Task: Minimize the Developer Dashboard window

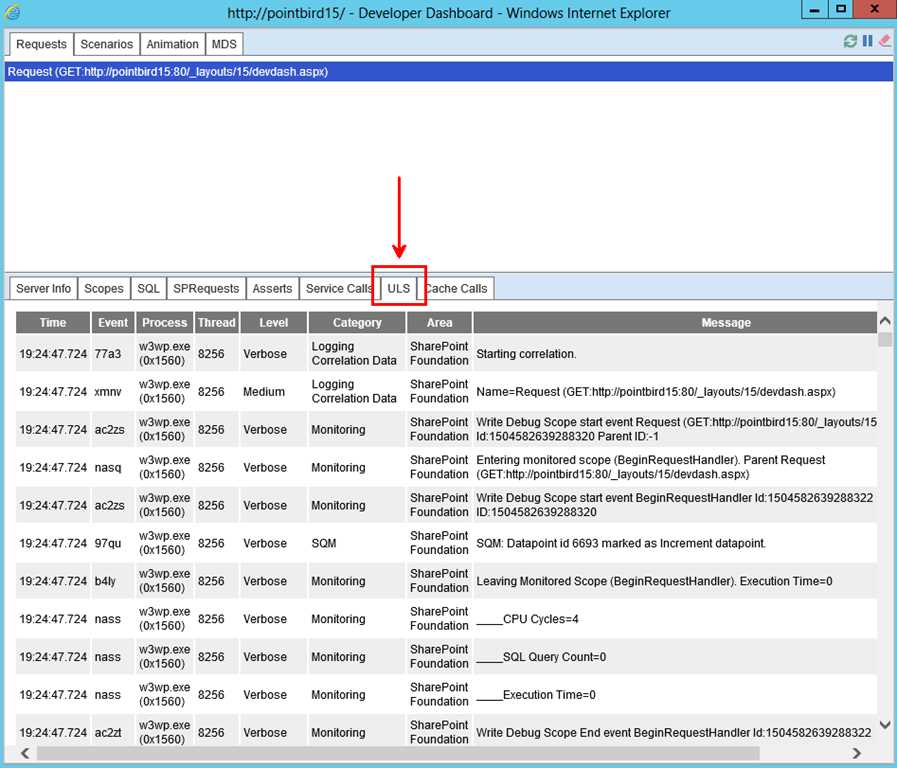Action: coord(815,10)
